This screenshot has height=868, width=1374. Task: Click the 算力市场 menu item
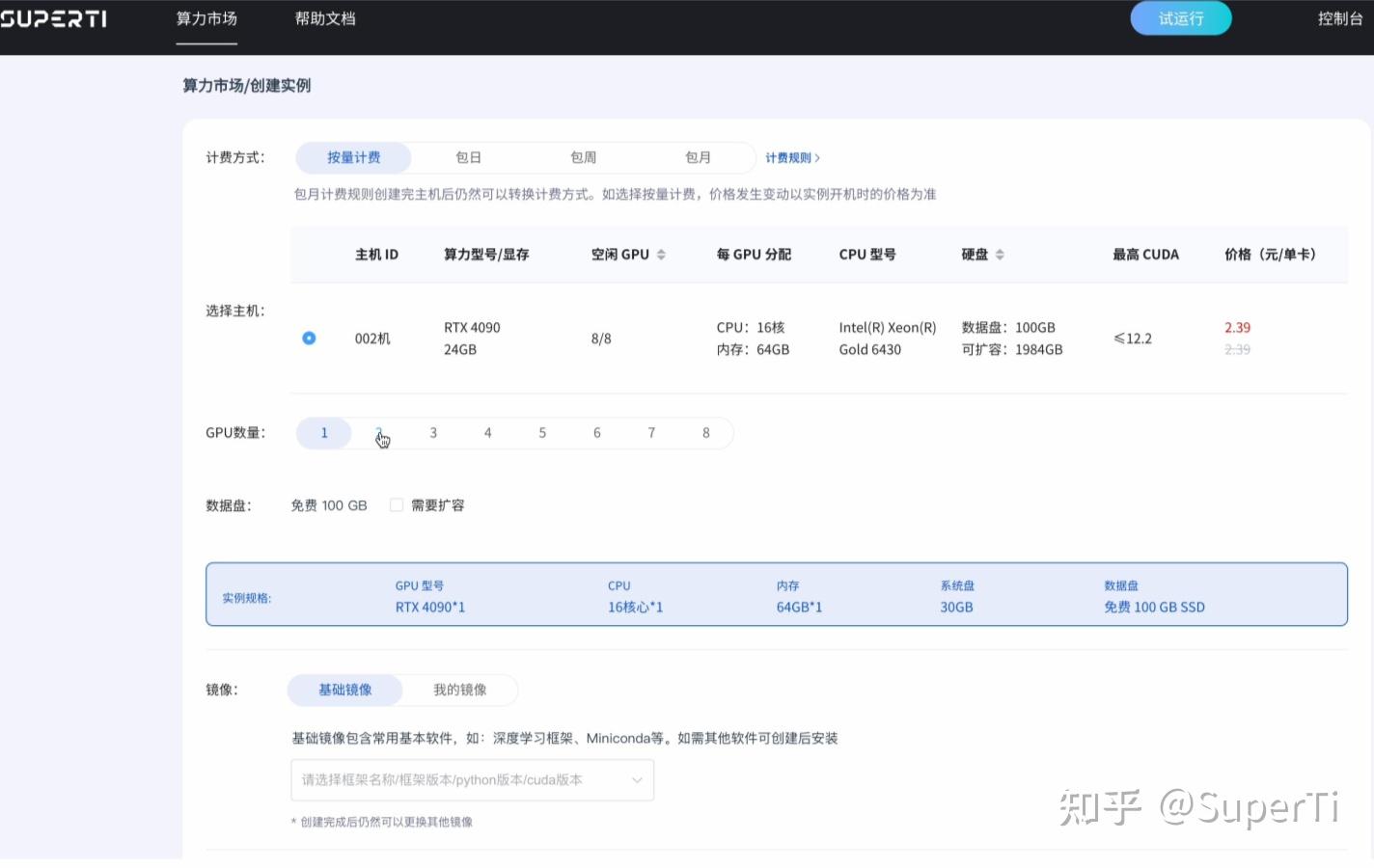coord(206,18)
